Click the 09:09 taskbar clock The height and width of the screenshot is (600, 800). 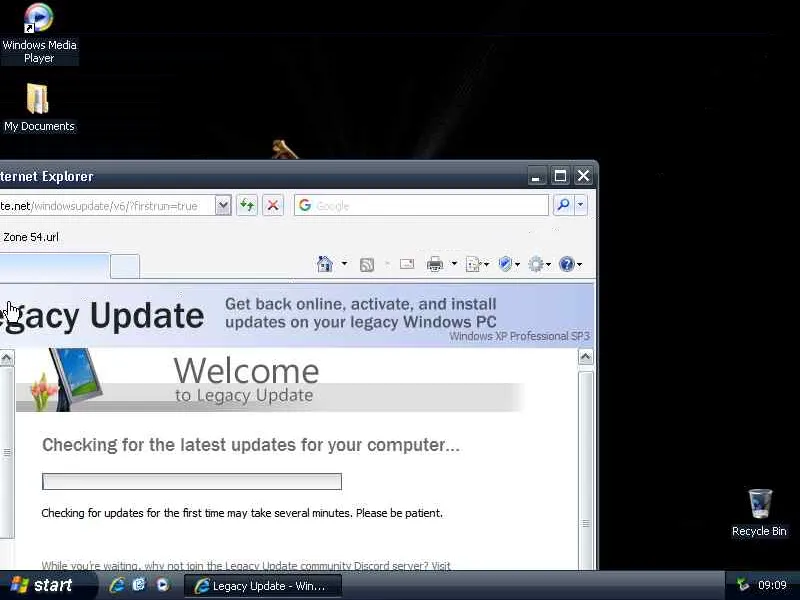(772, 585)
